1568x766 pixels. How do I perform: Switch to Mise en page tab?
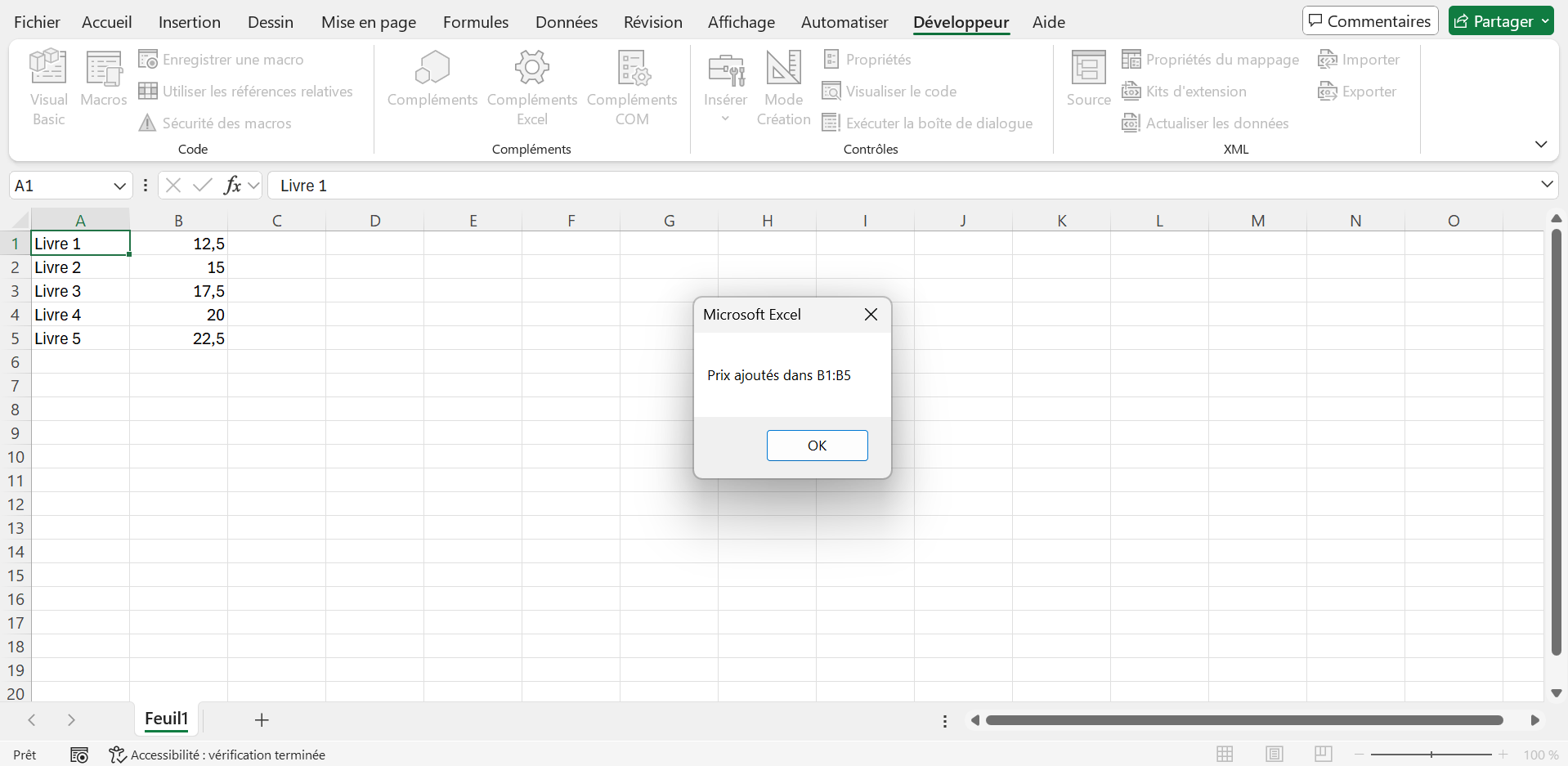coord(369,22)
